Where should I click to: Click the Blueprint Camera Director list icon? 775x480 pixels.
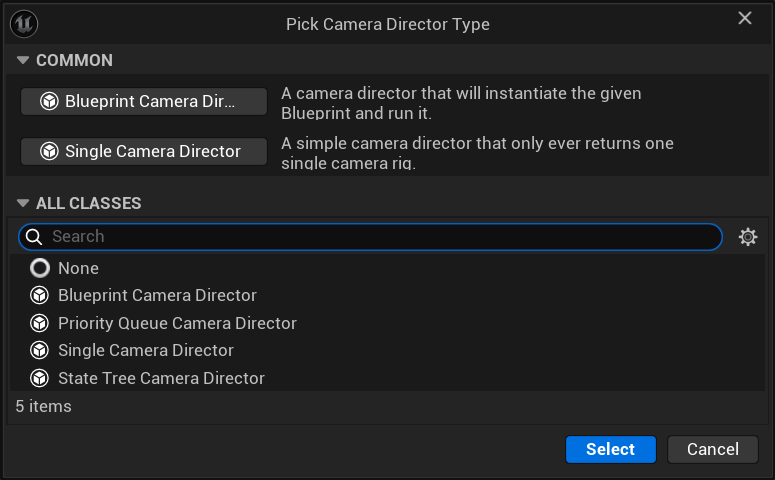coord(40,296)
